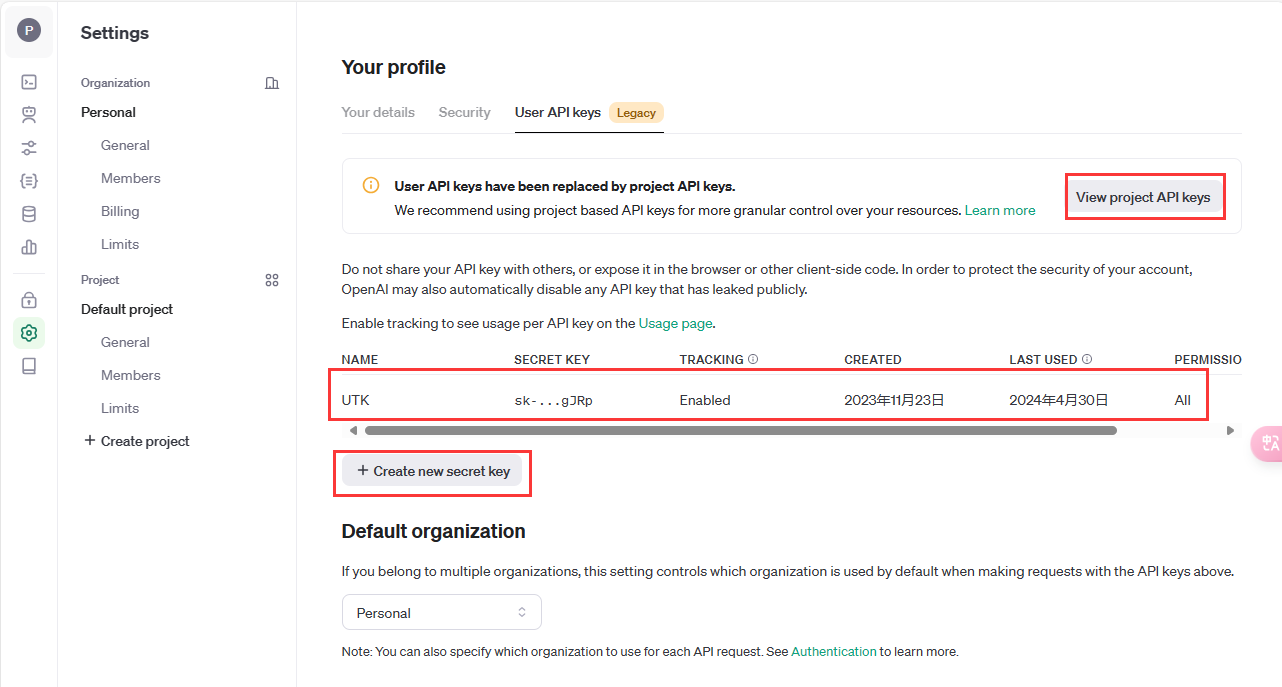The height and width of the screenshot is (687, 1282).
Task: Click the P profile avatar
Action: [x=29, y=31]
